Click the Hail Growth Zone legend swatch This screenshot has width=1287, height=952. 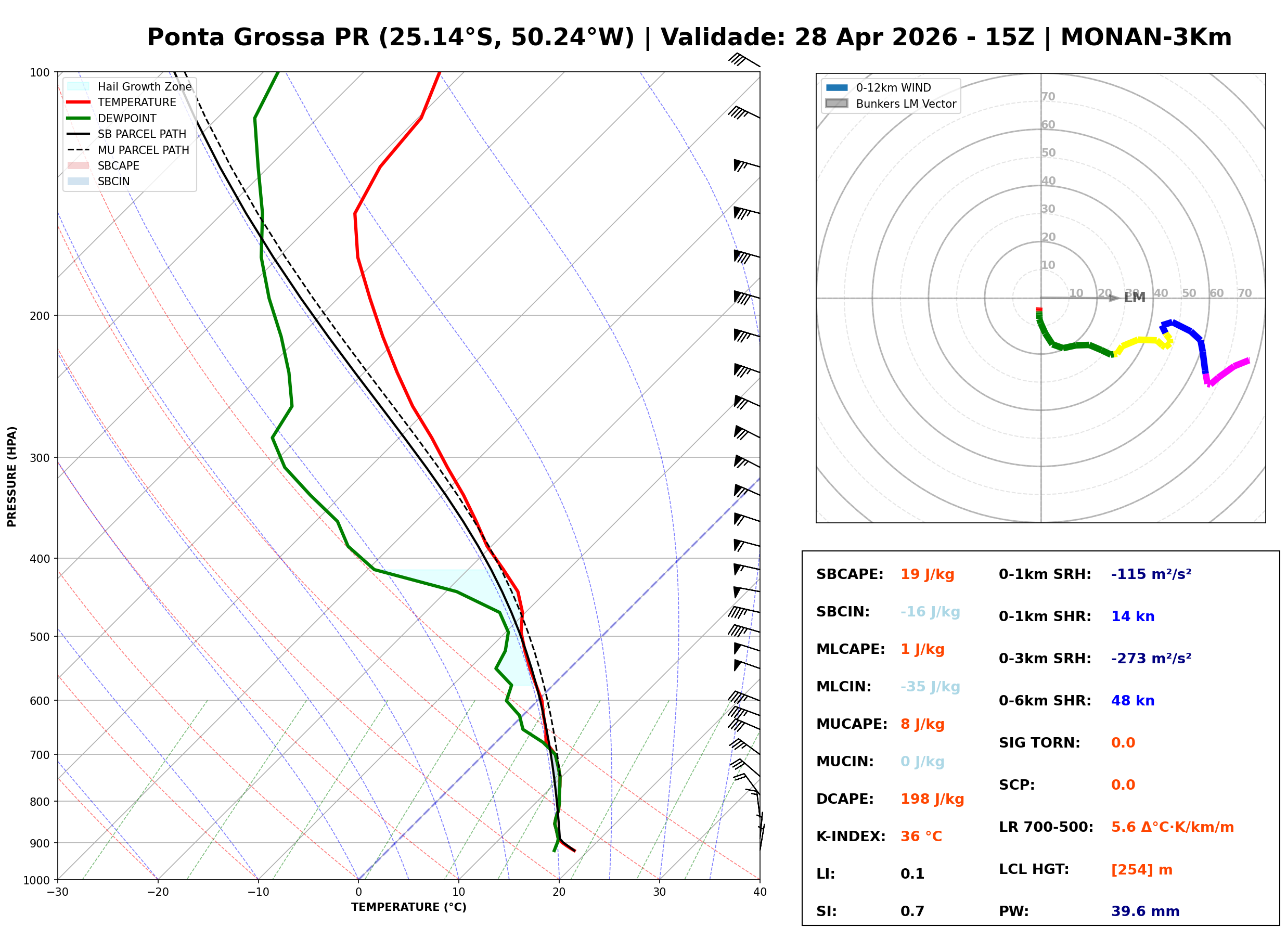(x=79, y=86)
